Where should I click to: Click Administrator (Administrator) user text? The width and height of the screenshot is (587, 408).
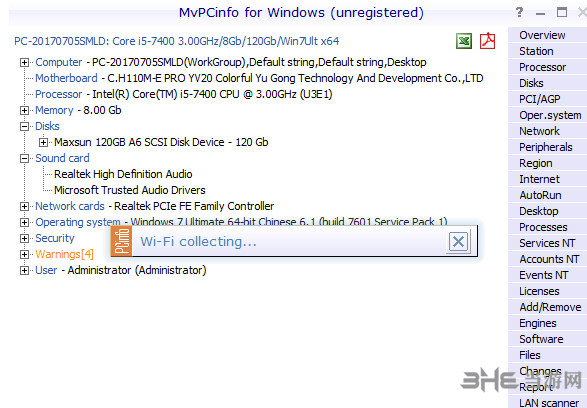137,270
